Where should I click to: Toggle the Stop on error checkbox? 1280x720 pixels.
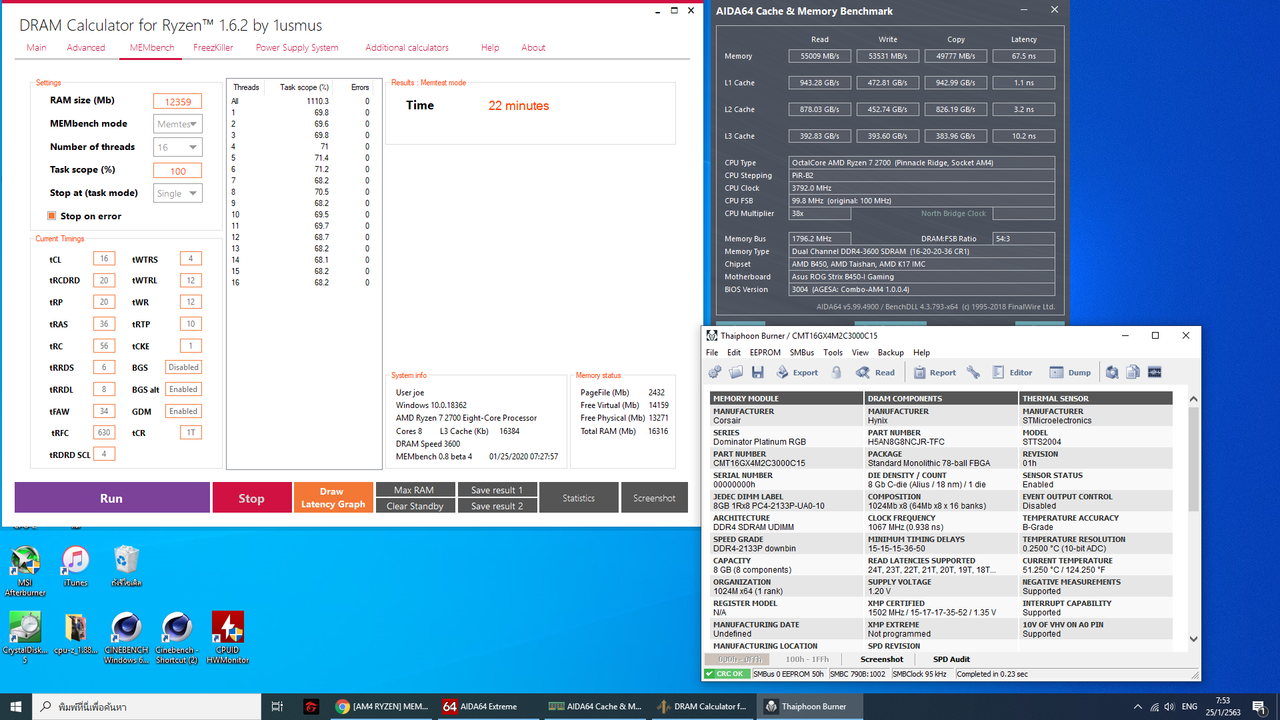coord(51,216)
